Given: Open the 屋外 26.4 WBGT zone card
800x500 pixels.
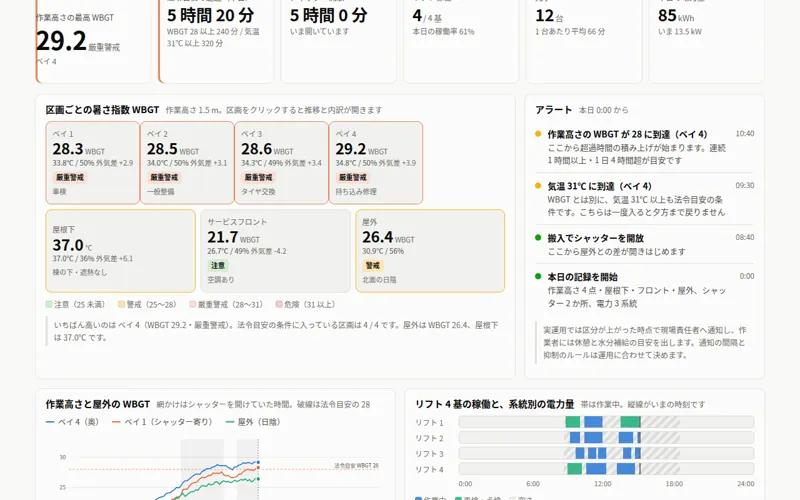Looking at the screenshot, I should click(430, 251).
